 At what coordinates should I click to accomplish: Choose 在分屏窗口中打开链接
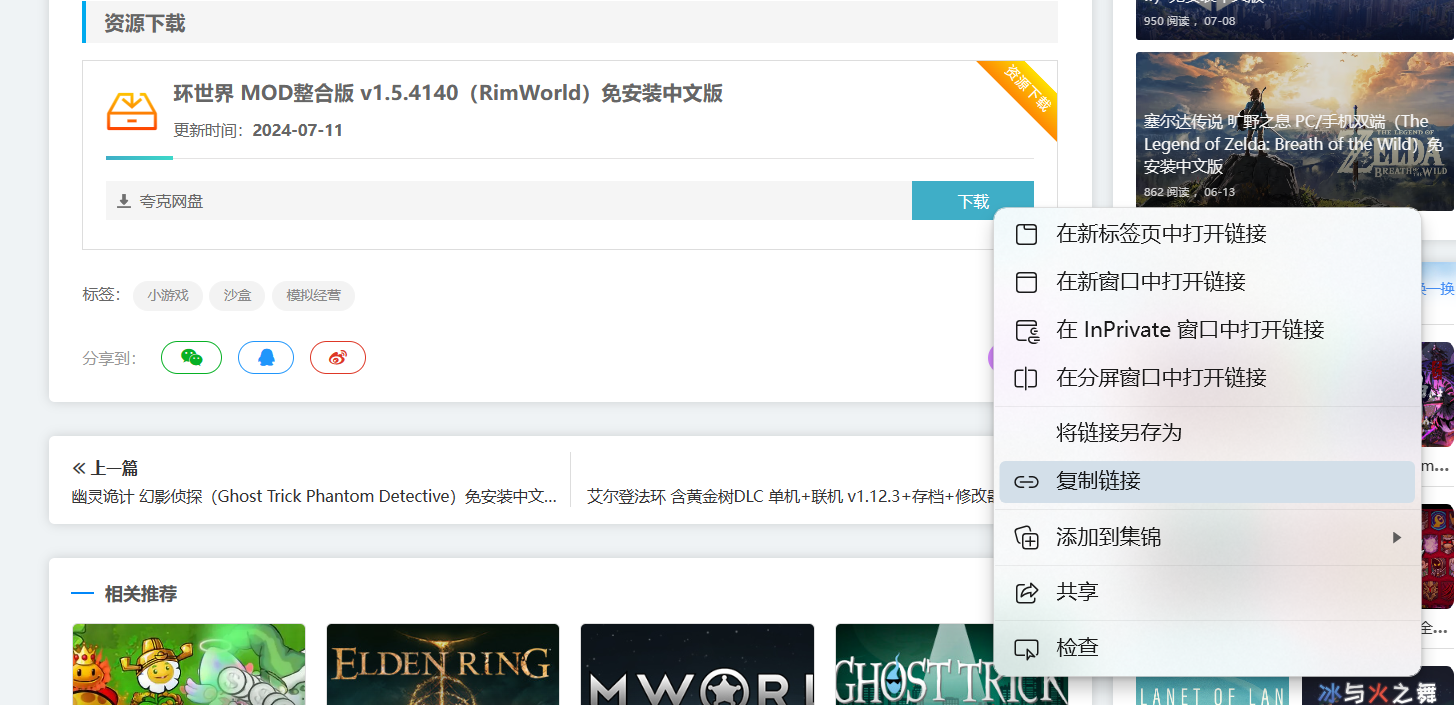1207,378
